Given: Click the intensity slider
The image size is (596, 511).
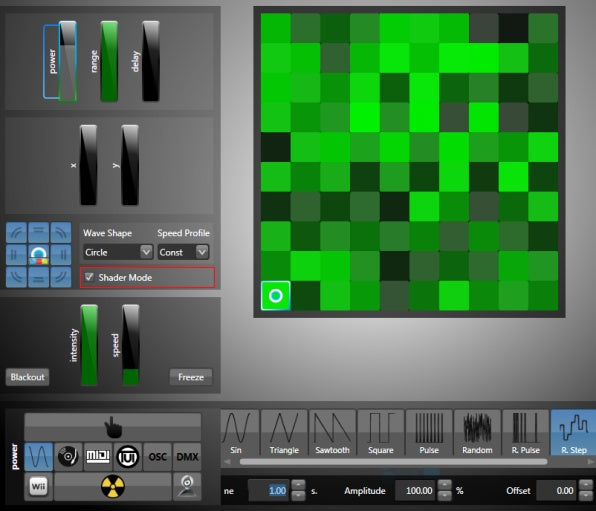Looking at the screenshot, I should pyautogui.click(x=89, y=345).
